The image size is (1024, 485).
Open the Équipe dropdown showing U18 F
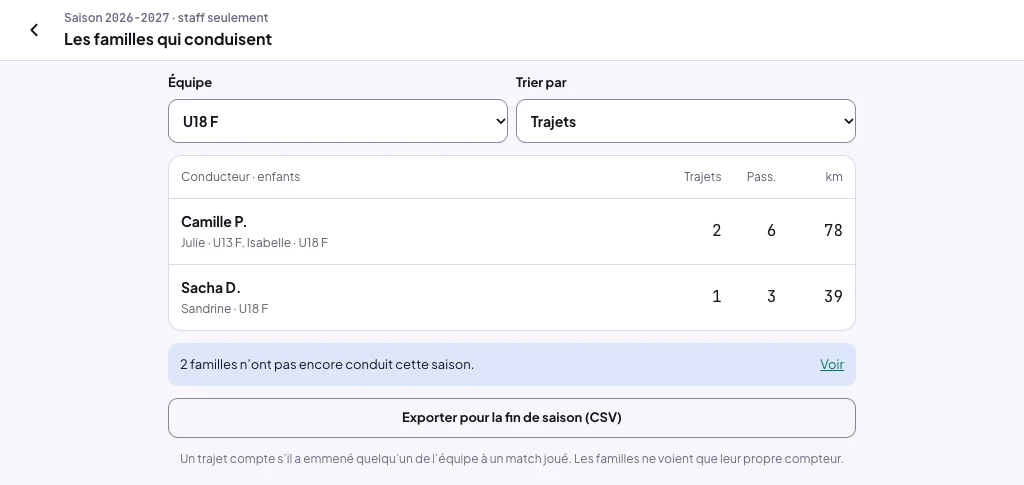(338, 121)
